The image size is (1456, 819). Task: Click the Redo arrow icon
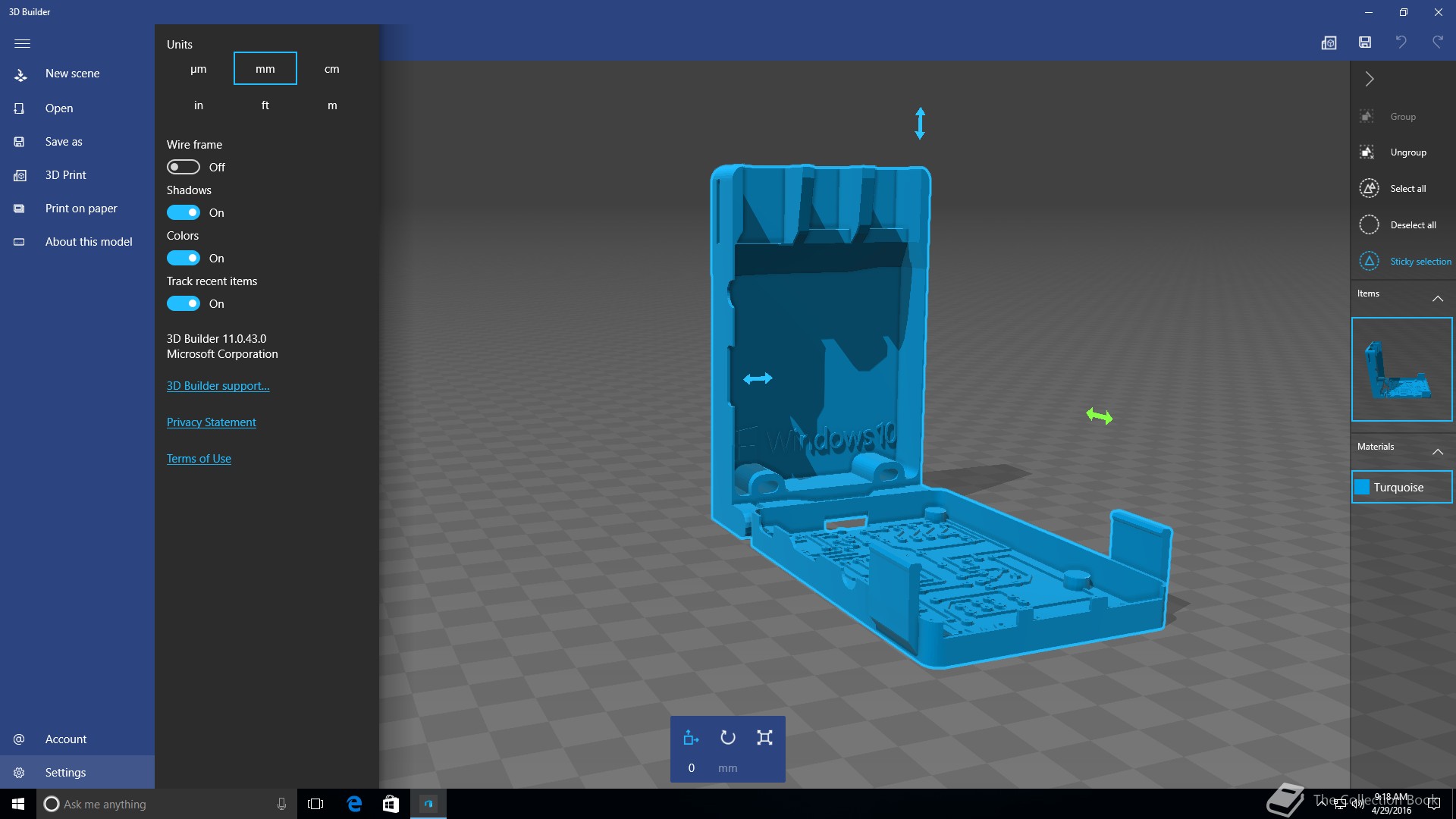[x=1437, y=42]
